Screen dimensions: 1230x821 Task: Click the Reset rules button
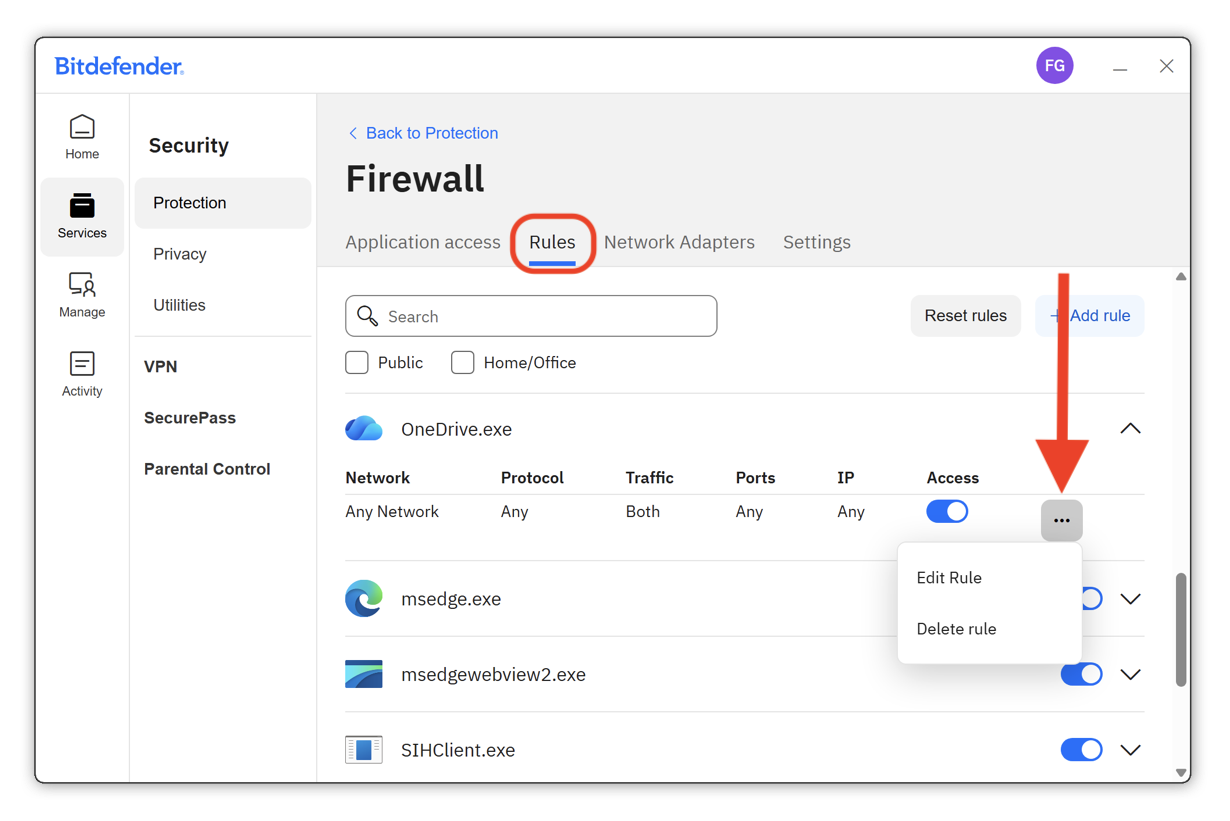pyautogui.click(x=965, y=316)
